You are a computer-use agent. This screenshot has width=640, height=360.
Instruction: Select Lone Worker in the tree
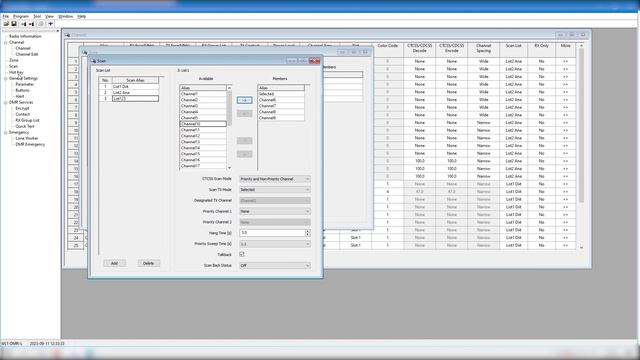click(x=27, y=138)
